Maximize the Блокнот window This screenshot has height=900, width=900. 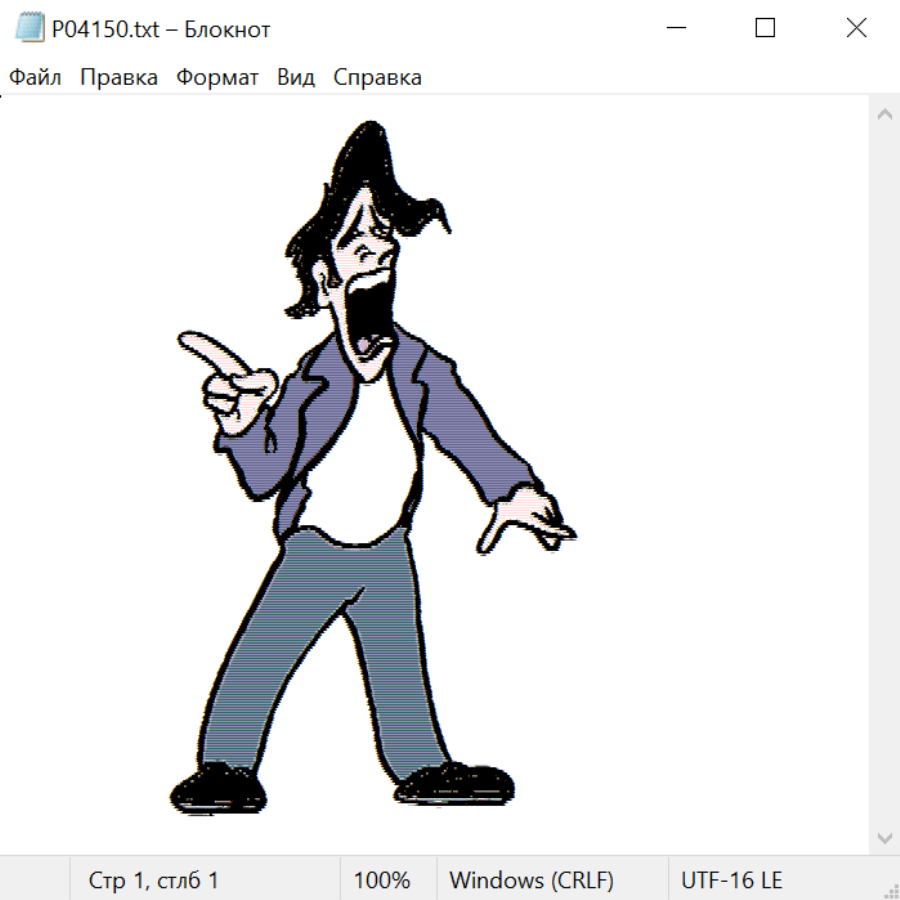pos(765,28)
